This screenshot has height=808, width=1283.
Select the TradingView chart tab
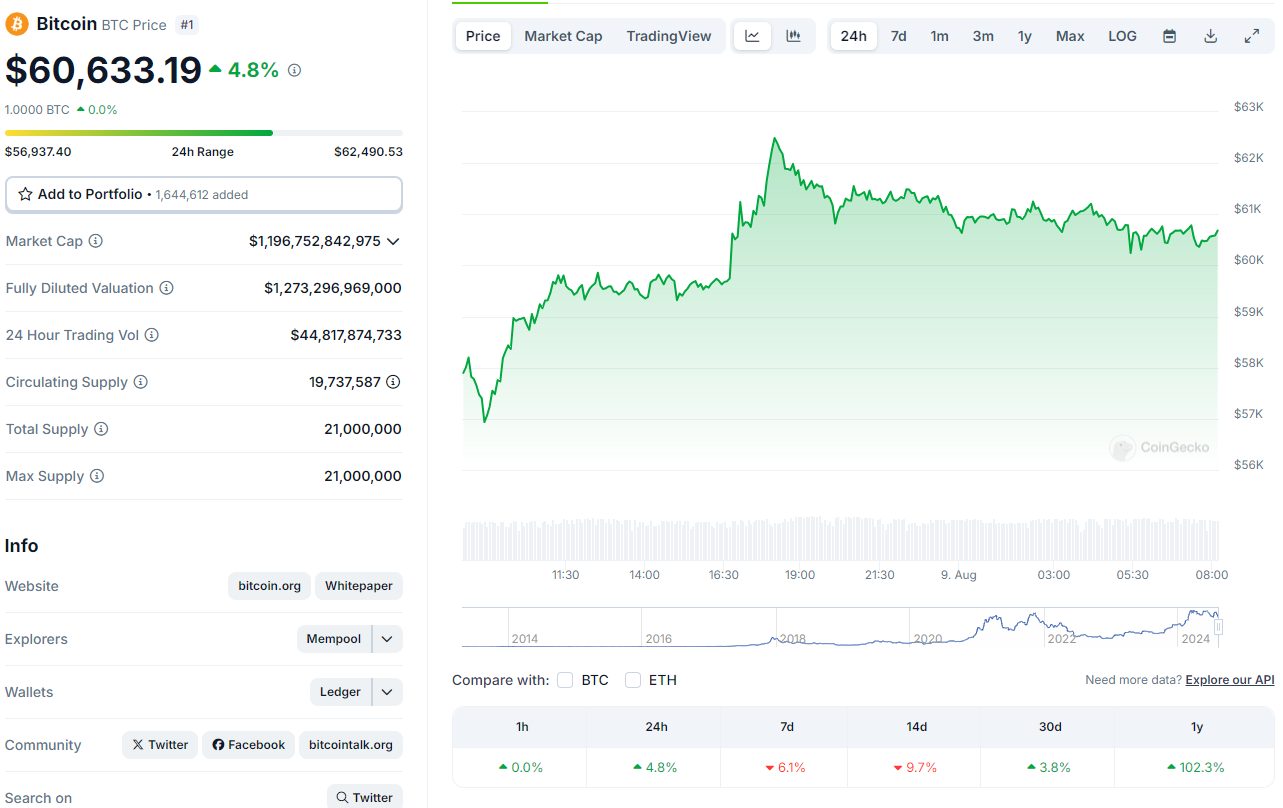(x=669, y=36)
